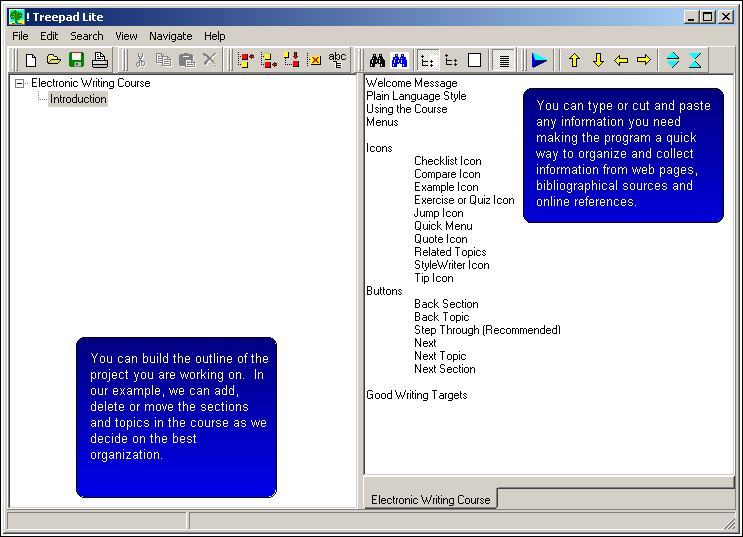Click the rename node abc icon
The width and height of the screenshot is (743, 537).
point(338,60)
